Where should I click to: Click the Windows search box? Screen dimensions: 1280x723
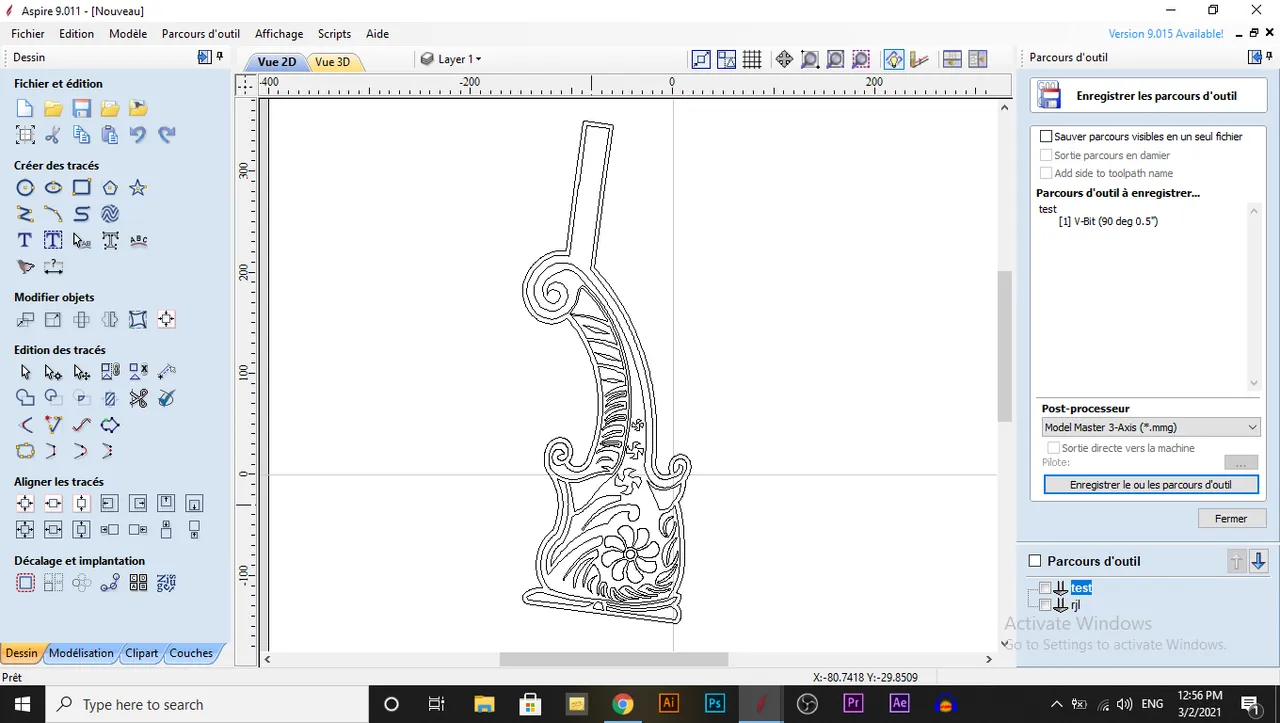pos(207,704)
